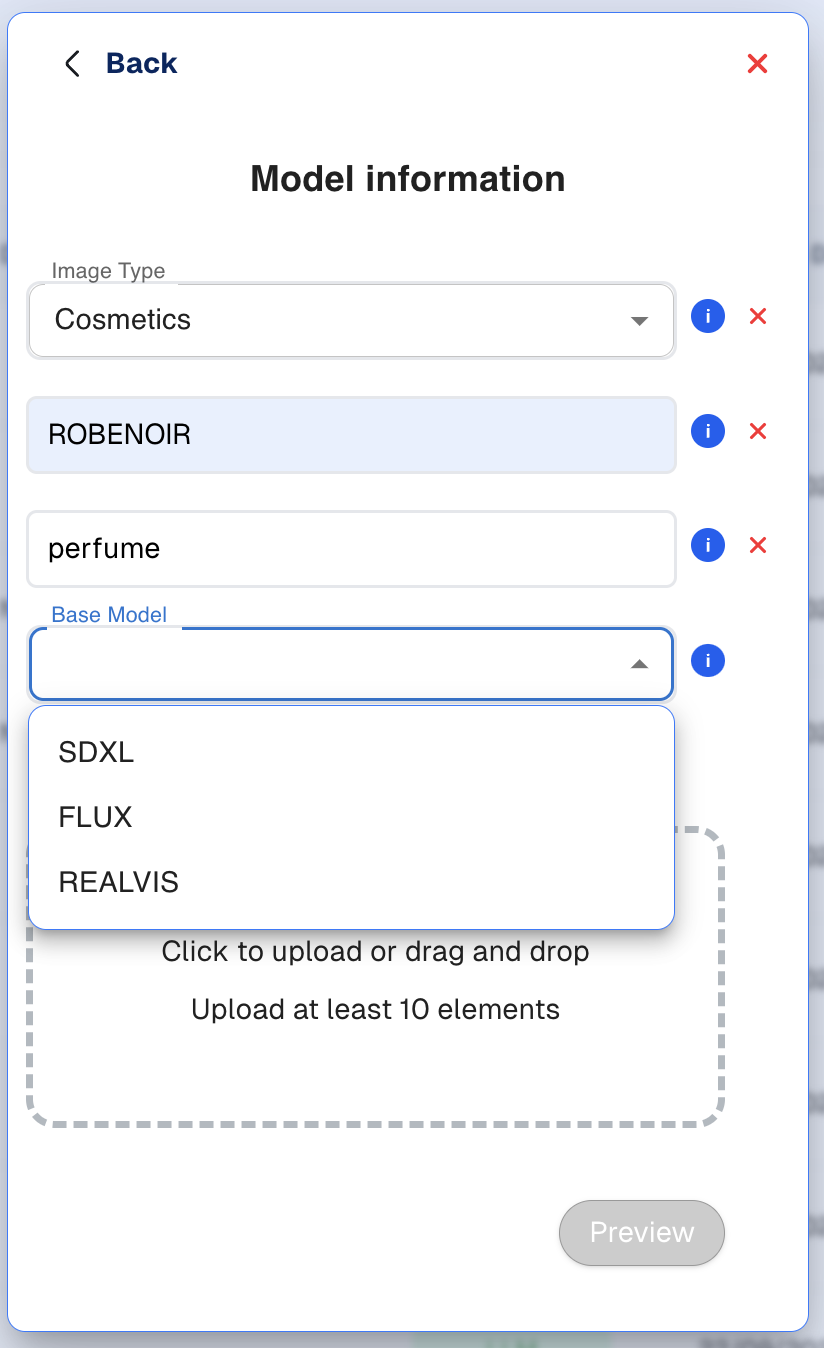
Task: Clear the ROBENOIR field using red X
Action: point(758,431)
